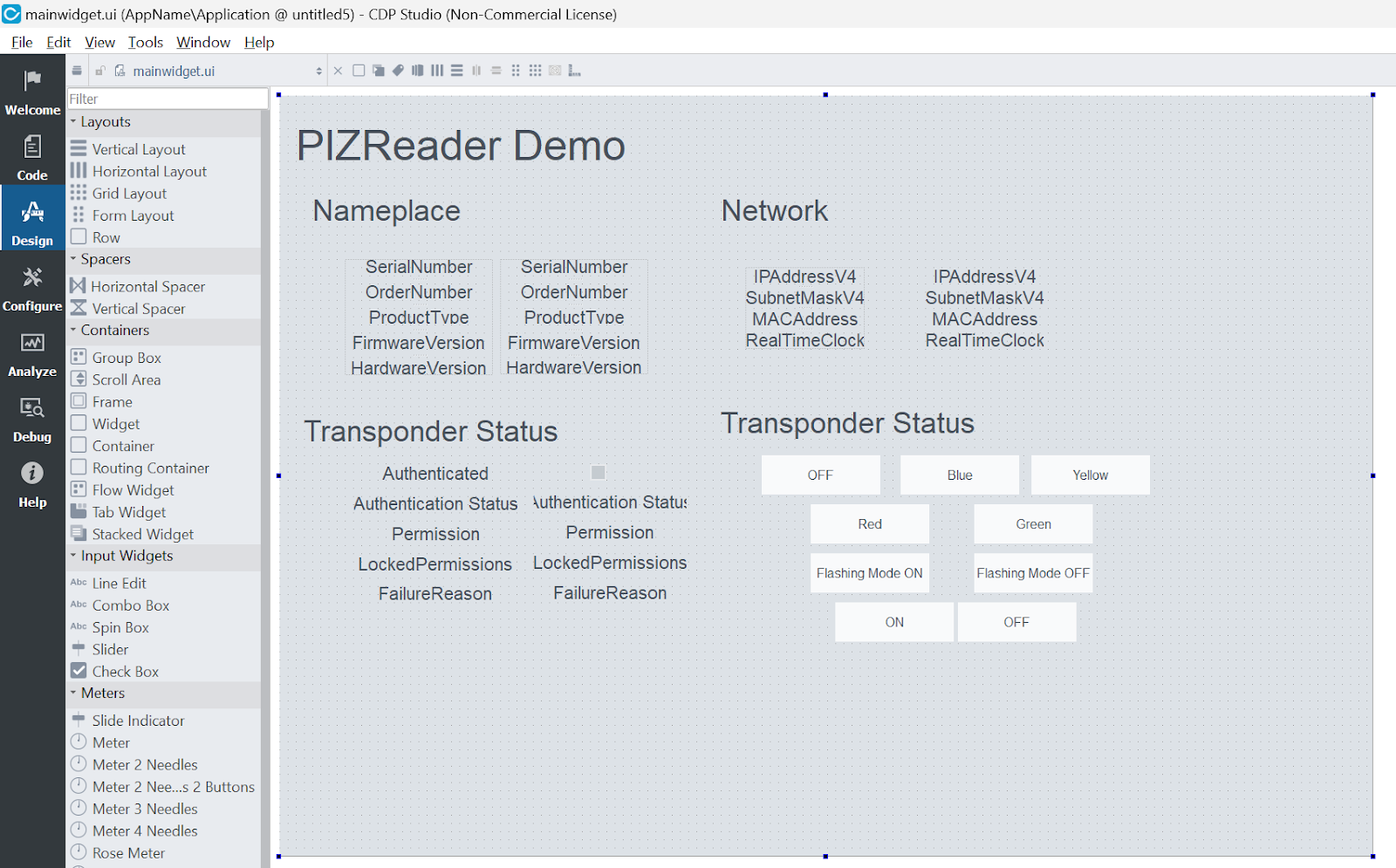Open the Configure mode
Screen dimensions: 1396x868
(x=32, y=289)
